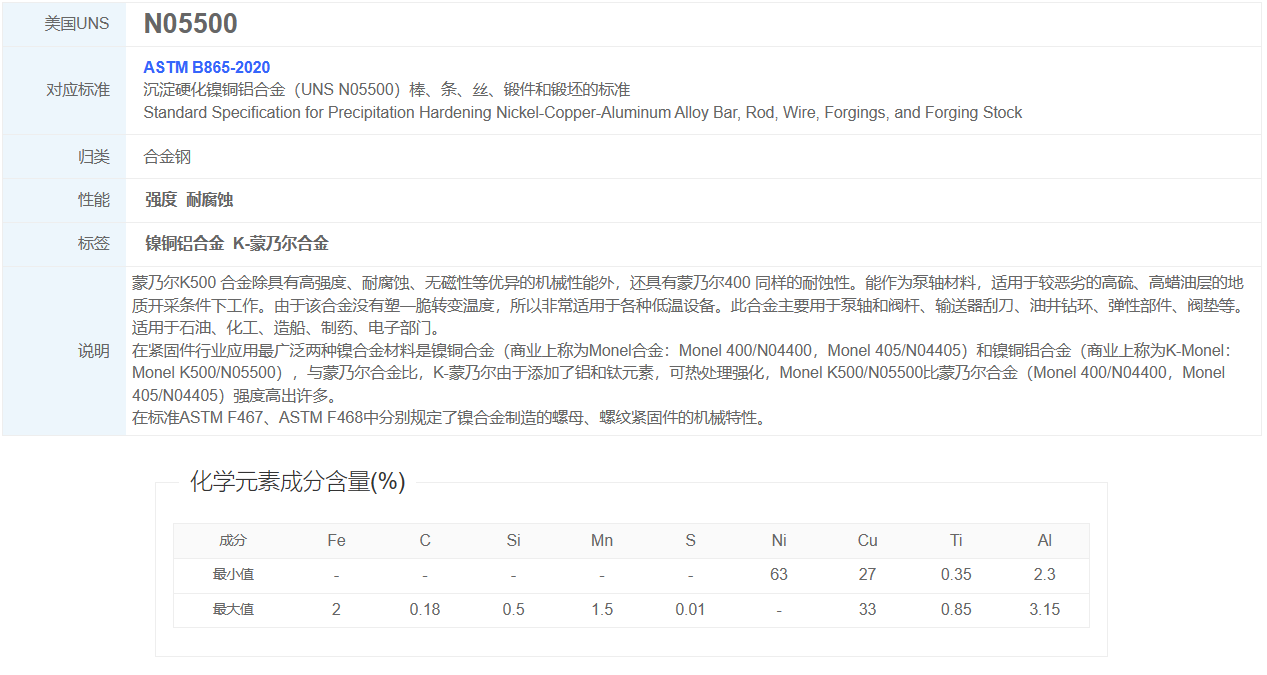1267x675 pixels.
Task: Click the Ni minimum value 63
Action: (779, 575)
